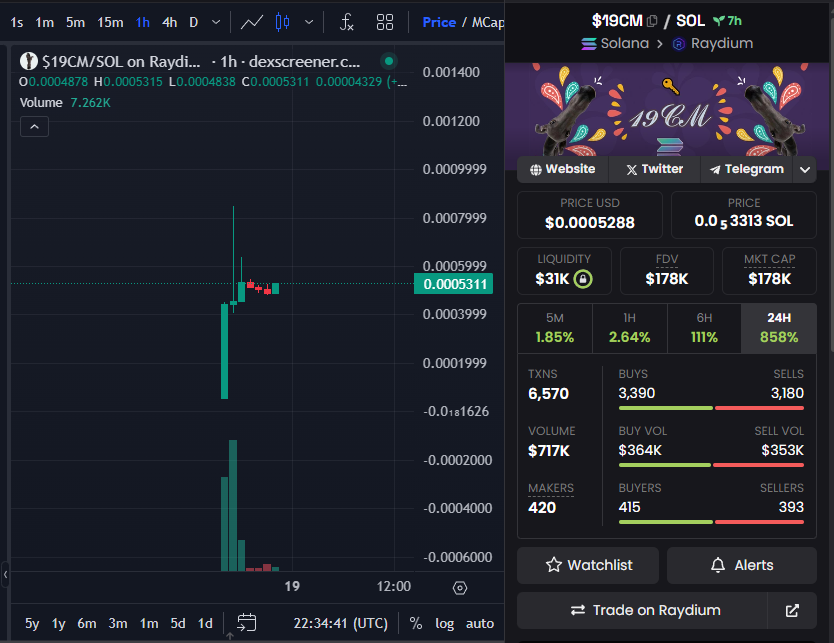This screenshot has width=834, height=643.
Task: Open chart settings gear icon
Action: (460, 588)
